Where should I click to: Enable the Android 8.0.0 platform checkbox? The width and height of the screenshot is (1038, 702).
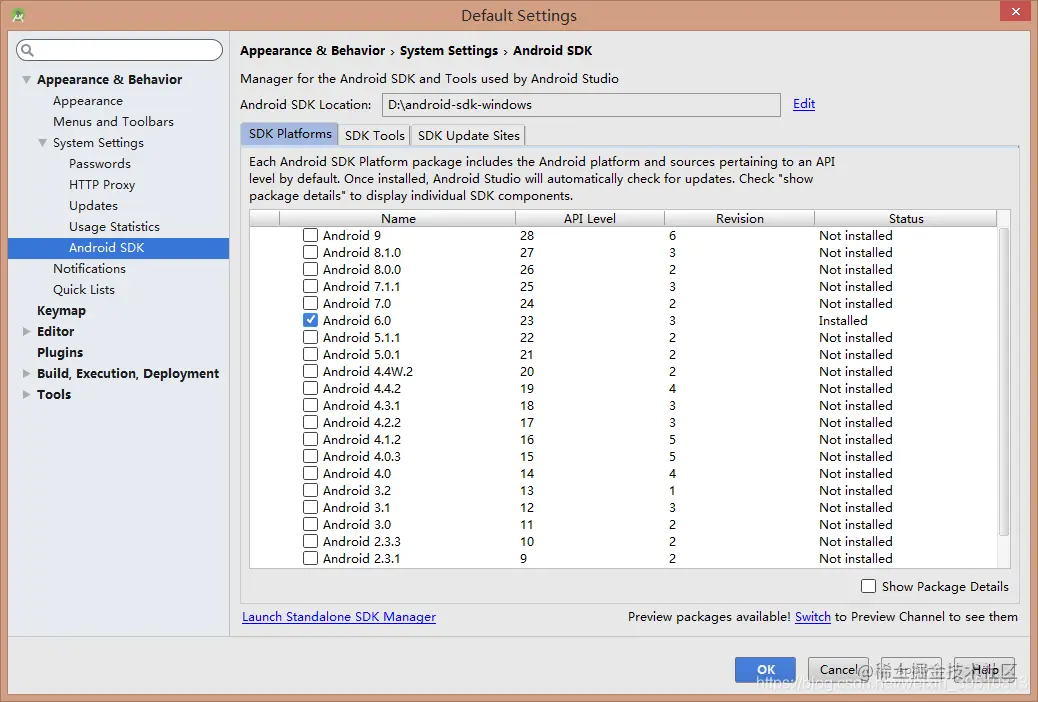pos(310,270)
